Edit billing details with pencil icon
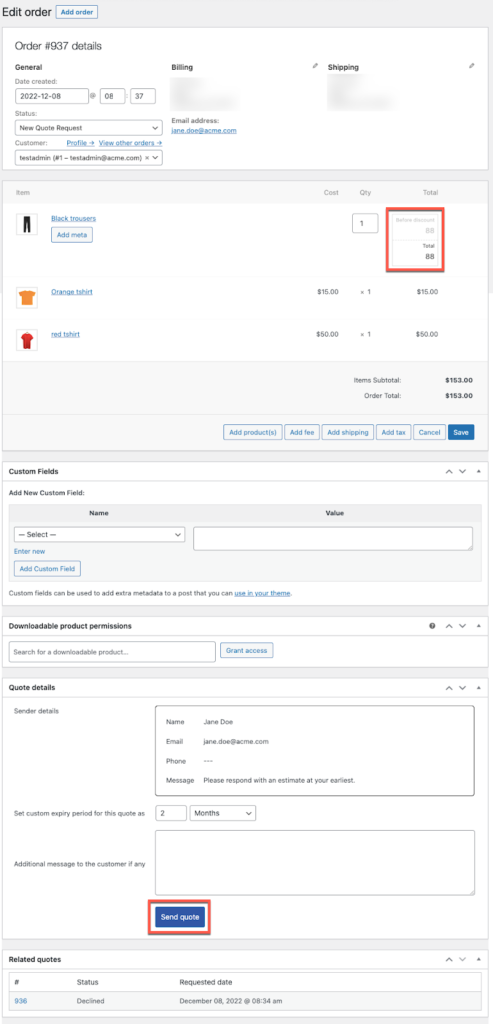The height and width of the screenshot is (1024, 493). click(315, 66)
